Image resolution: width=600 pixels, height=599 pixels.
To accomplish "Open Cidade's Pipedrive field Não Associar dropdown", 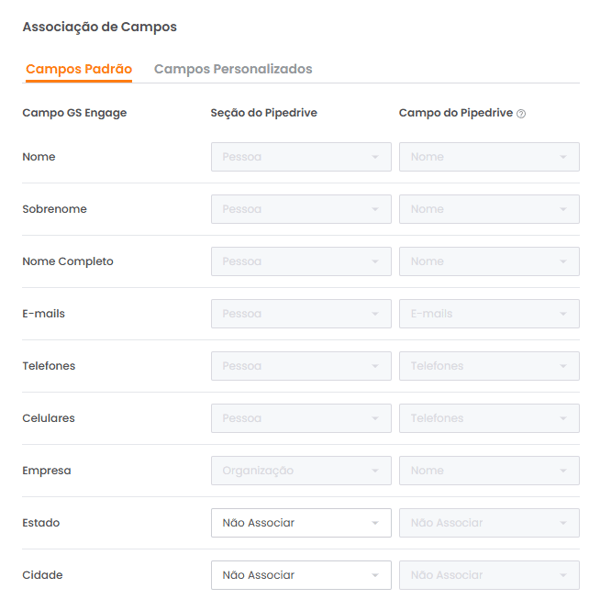I will (489, 575).
